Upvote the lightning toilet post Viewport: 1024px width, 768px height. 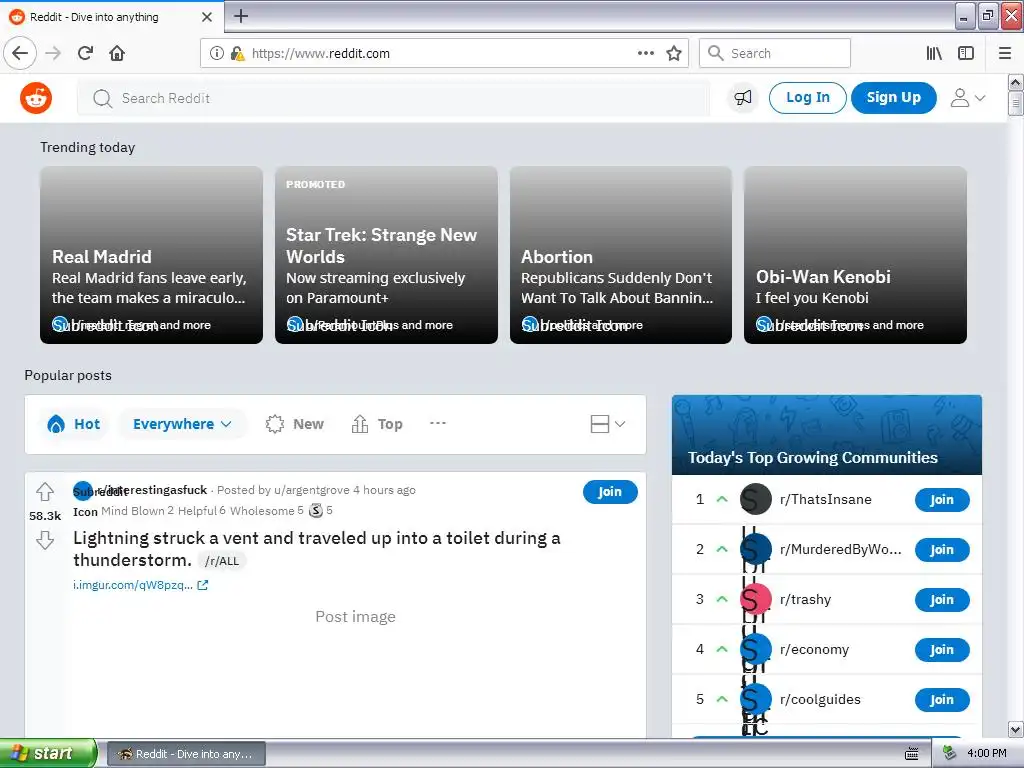(45, 490)
